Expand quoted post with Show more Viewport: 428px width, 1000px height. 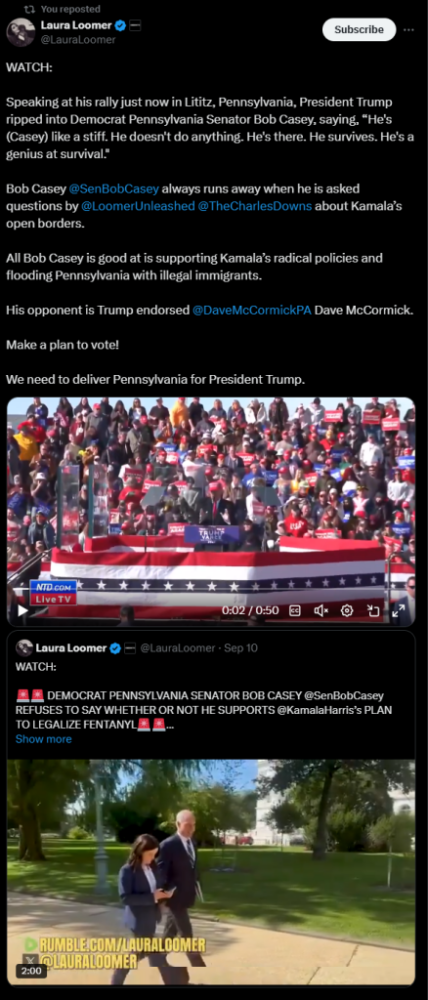43,739
